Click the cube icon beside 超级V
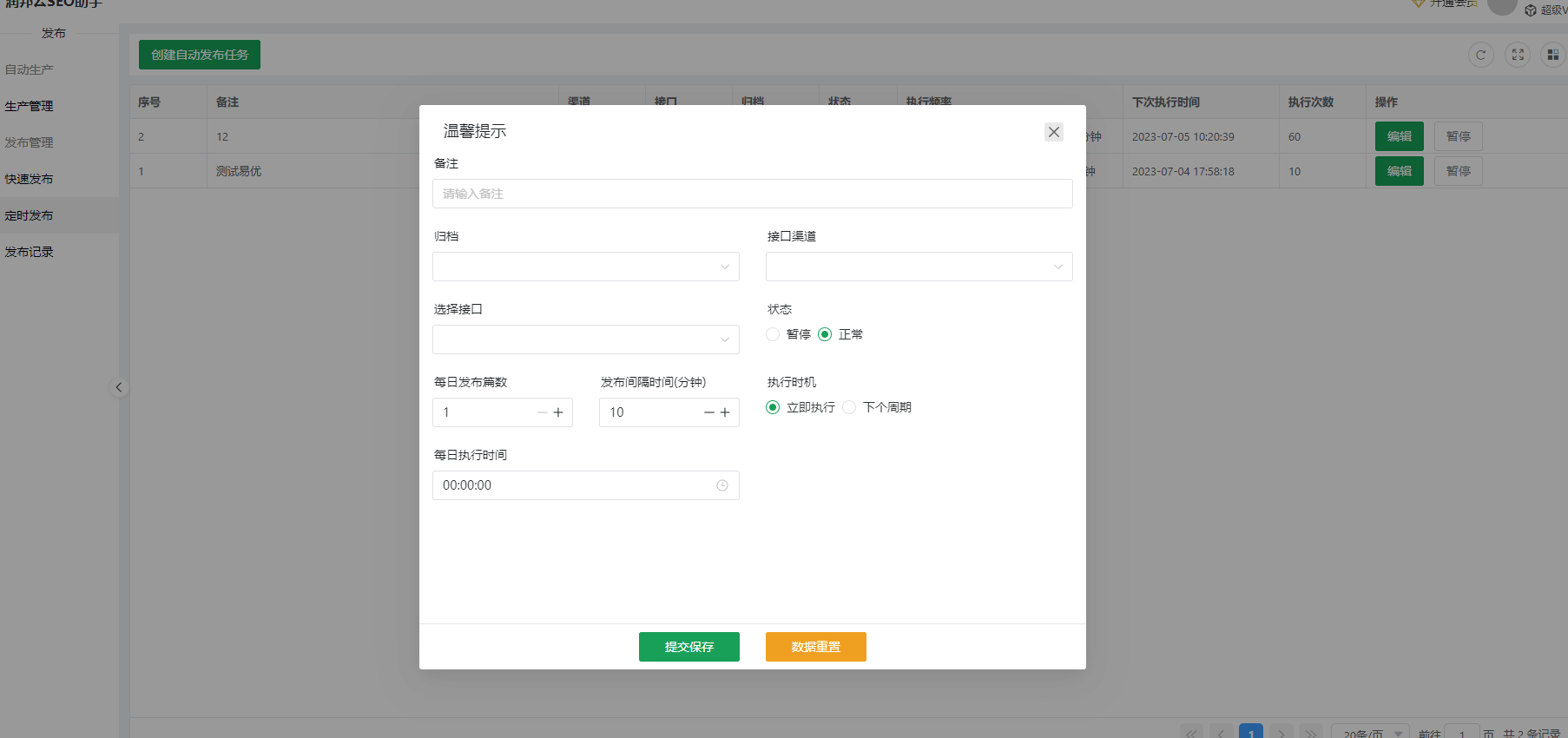The width and height of the screenshot is (1568, 738). click(x=1531, y=10)
